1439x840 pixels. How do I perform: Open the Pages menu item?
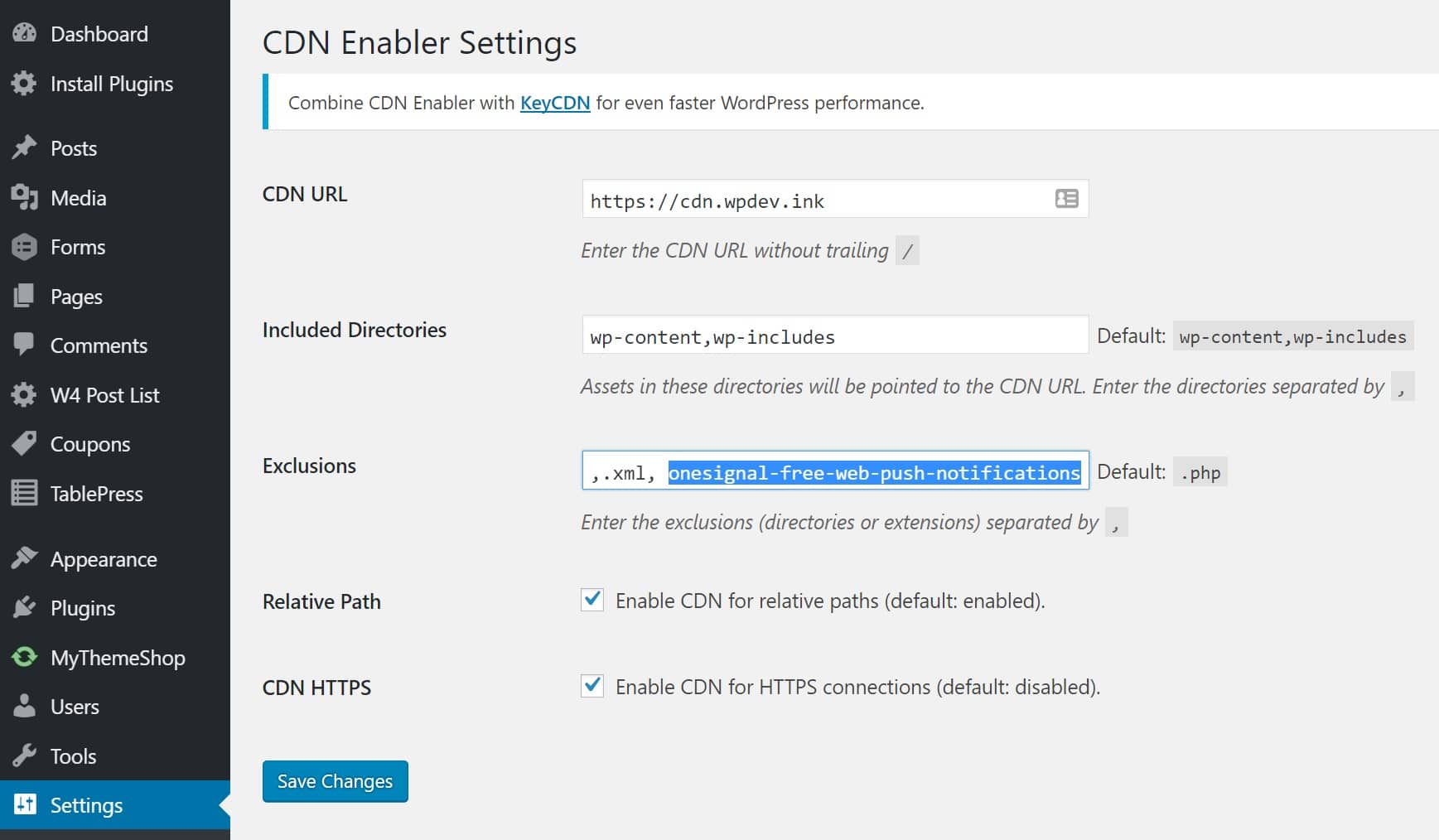[x=76, y=296]
